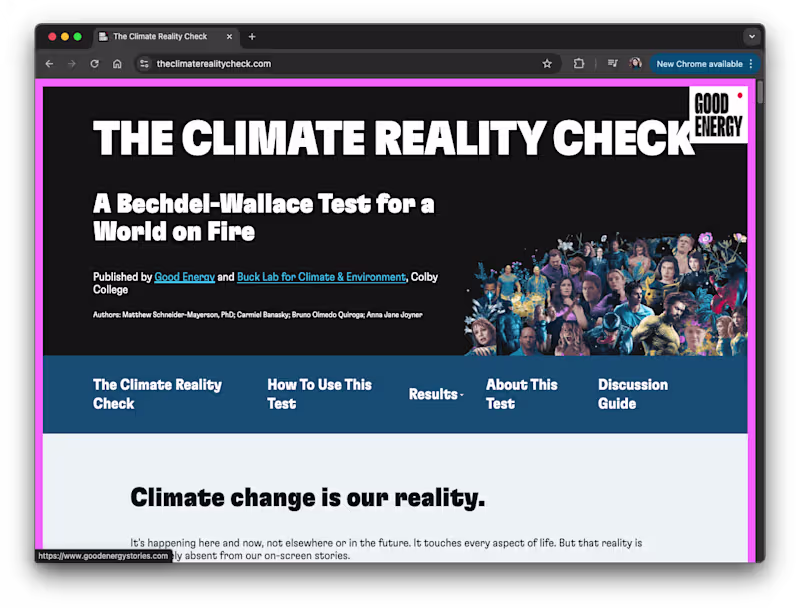Click 'A Bechdel-Wallace Test for a World on Fire' subtitle
Image resolution: width=800 pixels, height=609 pixels.
pos(263,217)
